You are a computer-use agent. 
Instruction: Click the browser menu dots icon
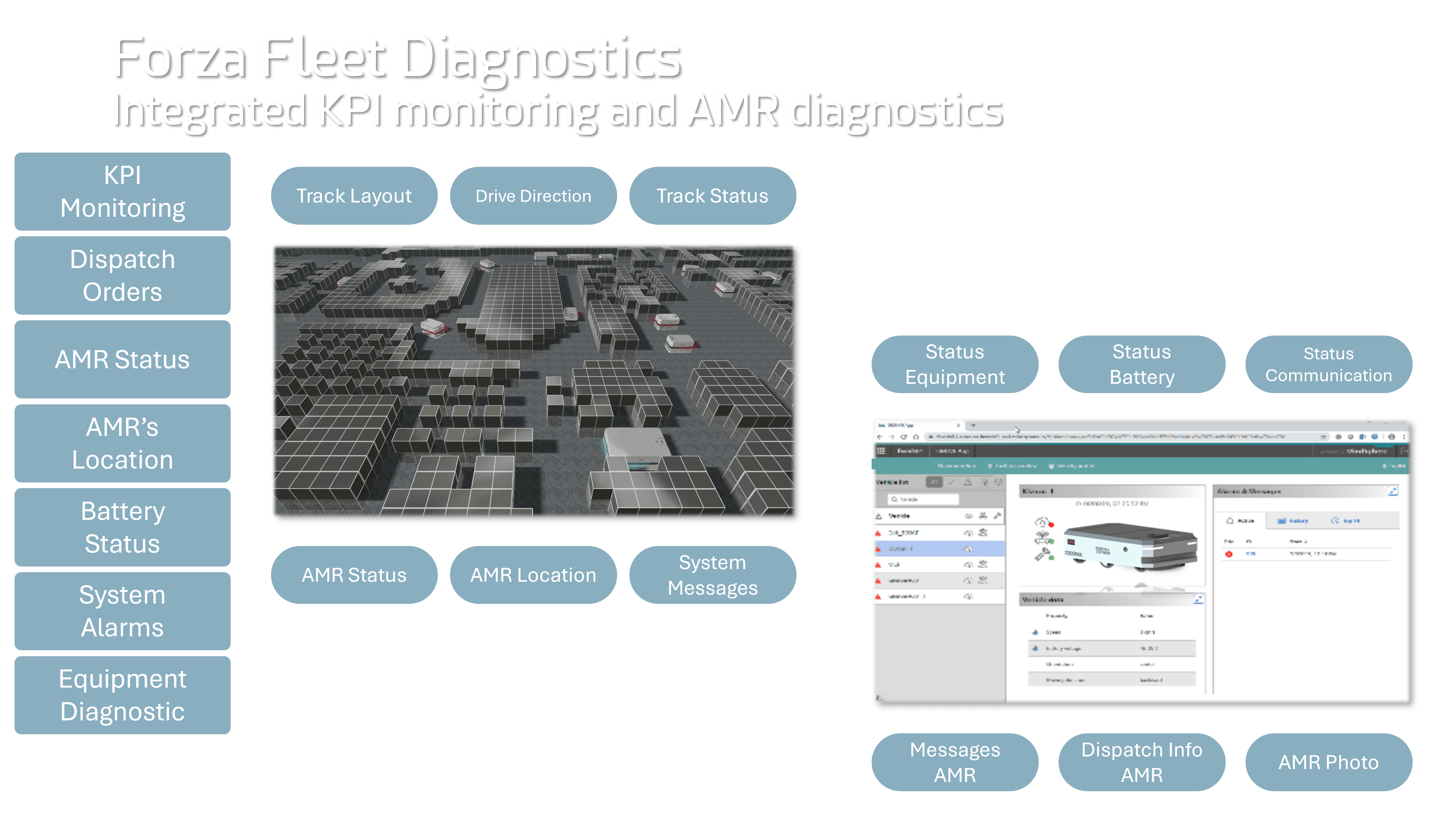tap(1403, 437)
